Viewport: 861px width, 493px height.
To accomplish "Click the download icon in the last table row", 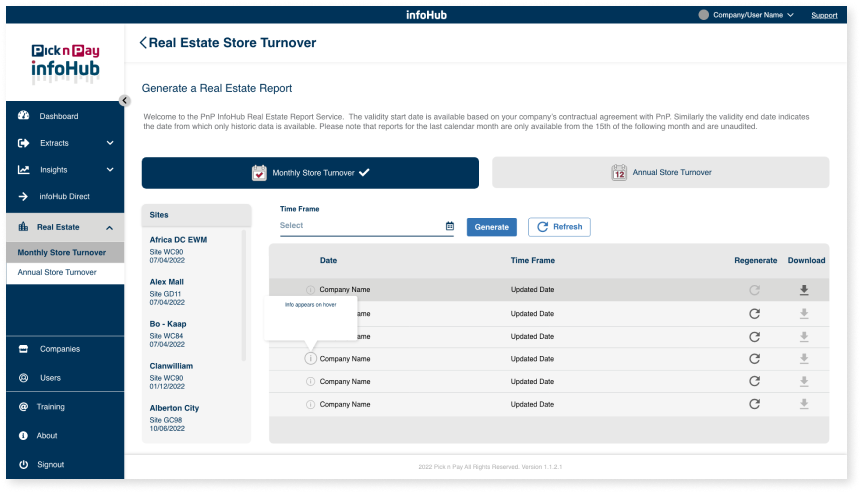I will click(x=804, y=404).
